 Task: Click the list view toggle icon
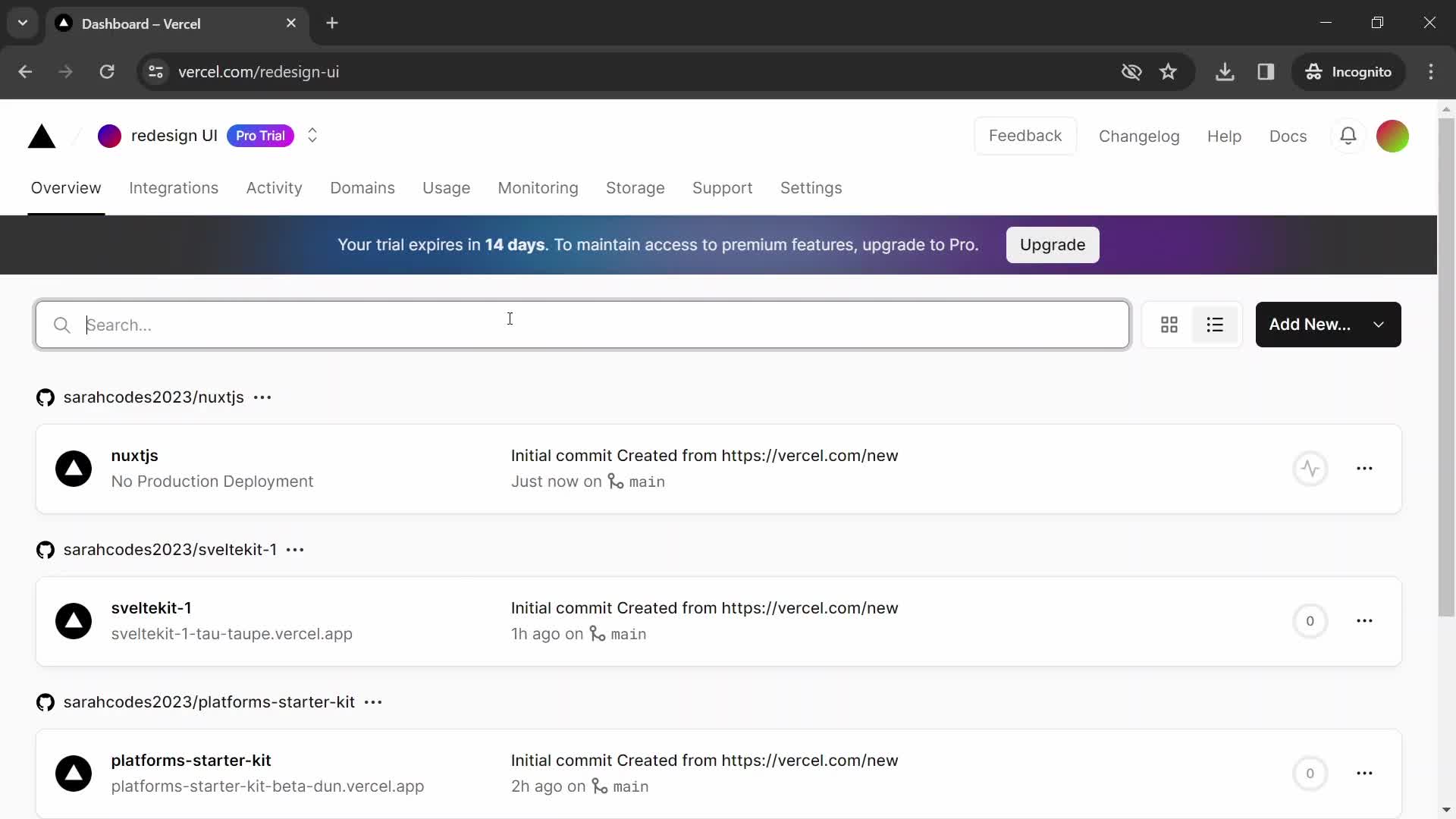click(x=1215, y=324)
